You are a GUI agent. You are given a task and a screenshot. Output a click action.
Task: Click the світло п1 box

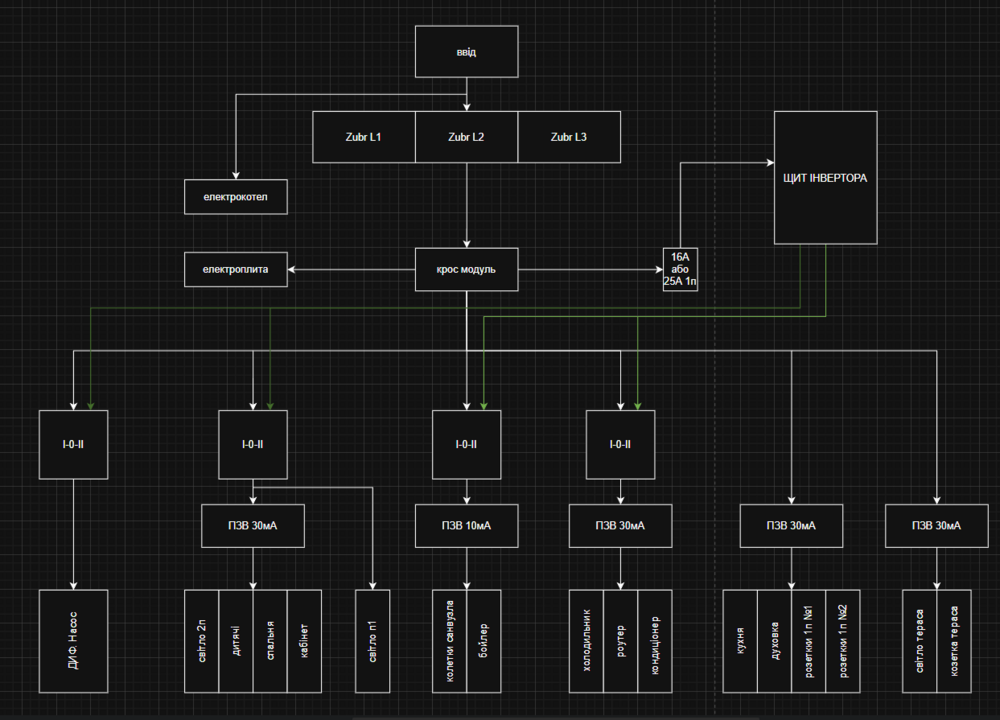click(372, 641)
